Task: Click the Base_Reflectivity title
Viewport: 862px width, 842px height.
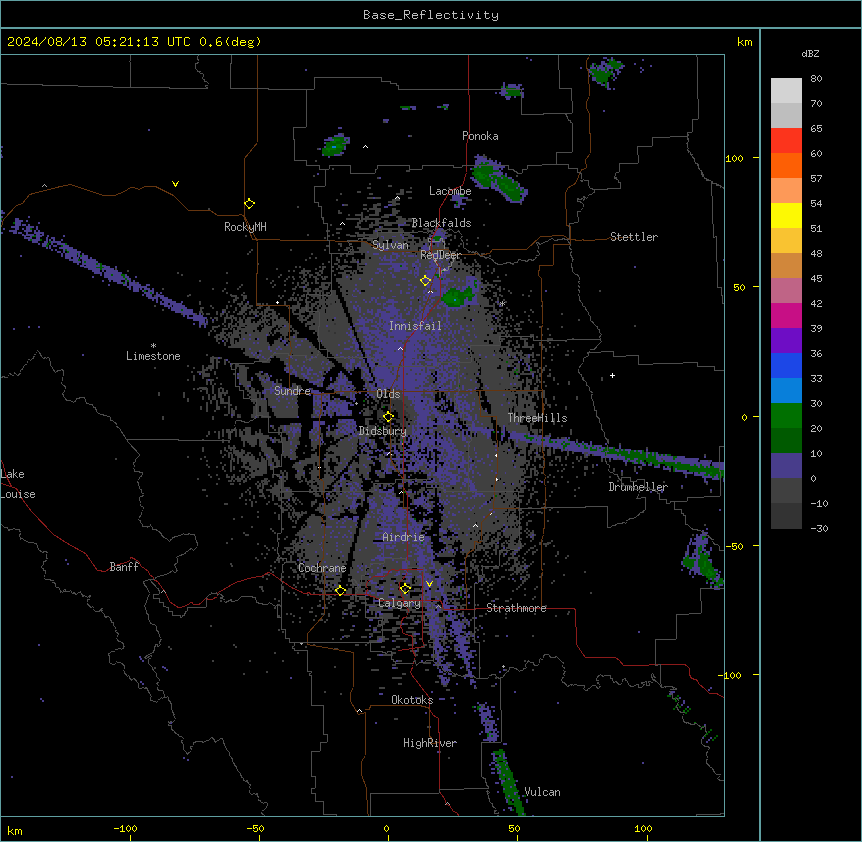Action: (431, 15)
